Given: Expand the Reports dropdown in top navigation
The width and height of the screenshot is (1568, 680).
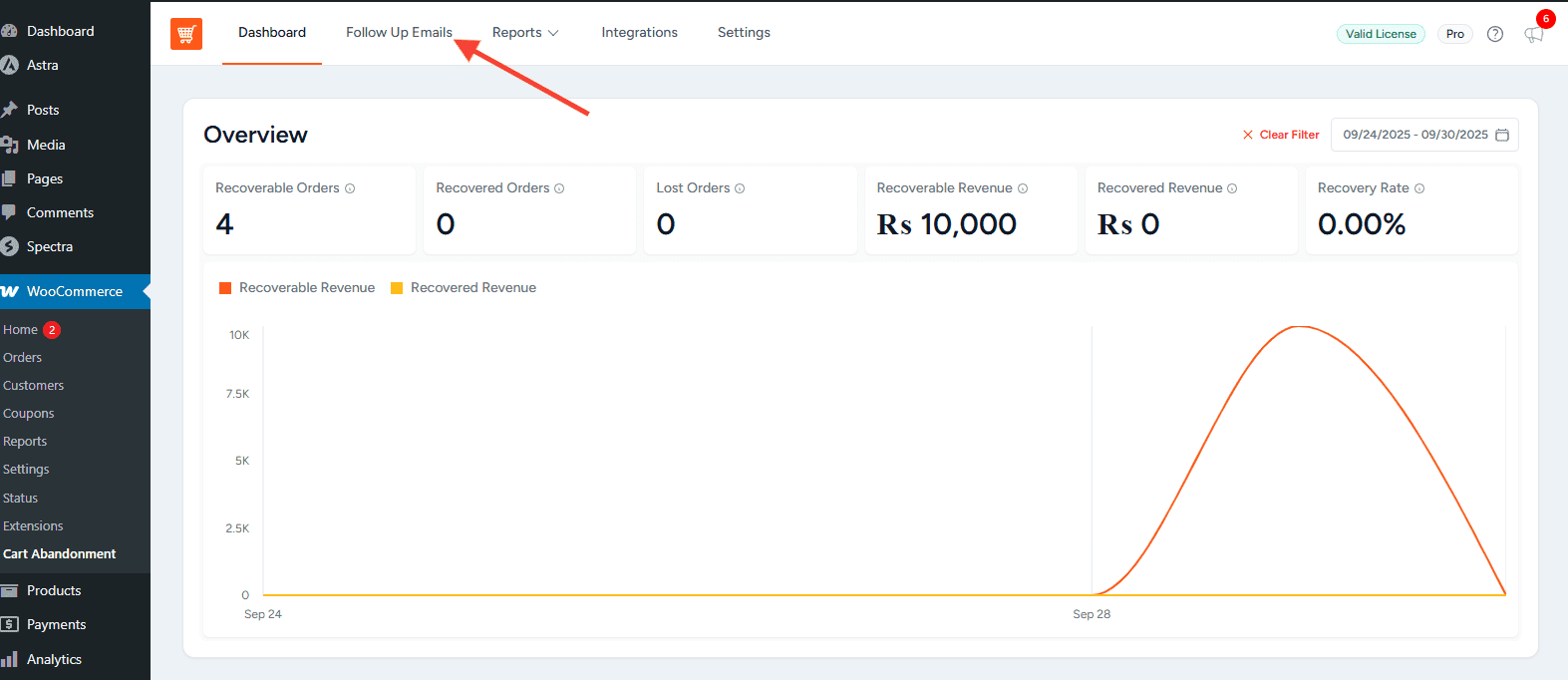Looking at the screenshot, I should tap(525, 33).
